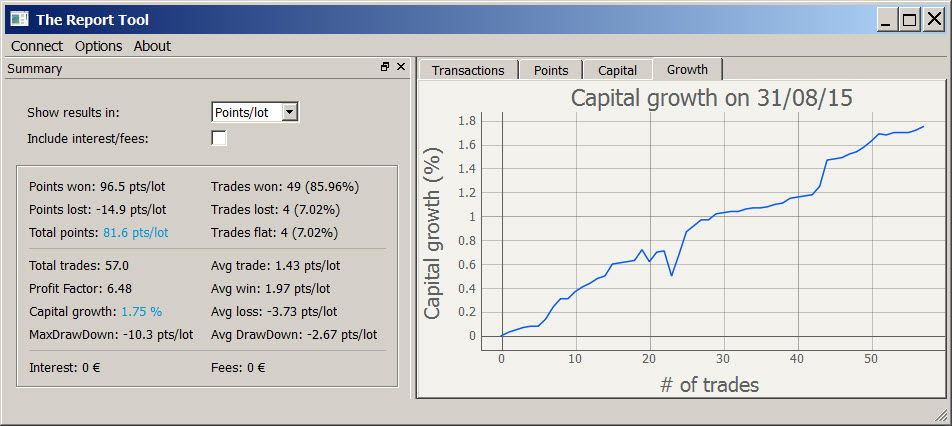
Task: Click Profit Factor: 6.48
Action: [80, 289]
